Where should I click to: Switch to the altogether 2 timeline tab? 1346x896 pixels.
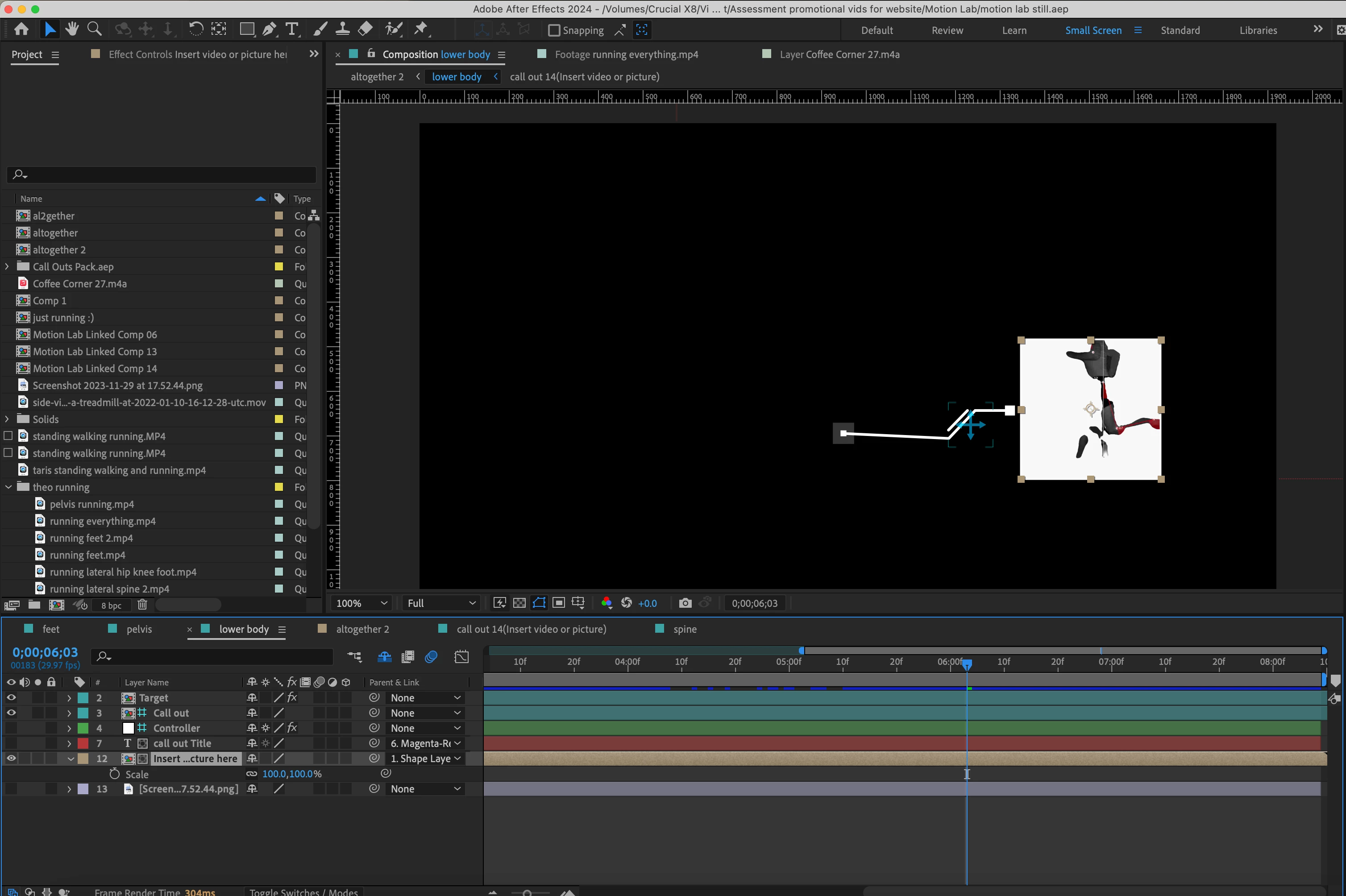click(x=362, y=629)
